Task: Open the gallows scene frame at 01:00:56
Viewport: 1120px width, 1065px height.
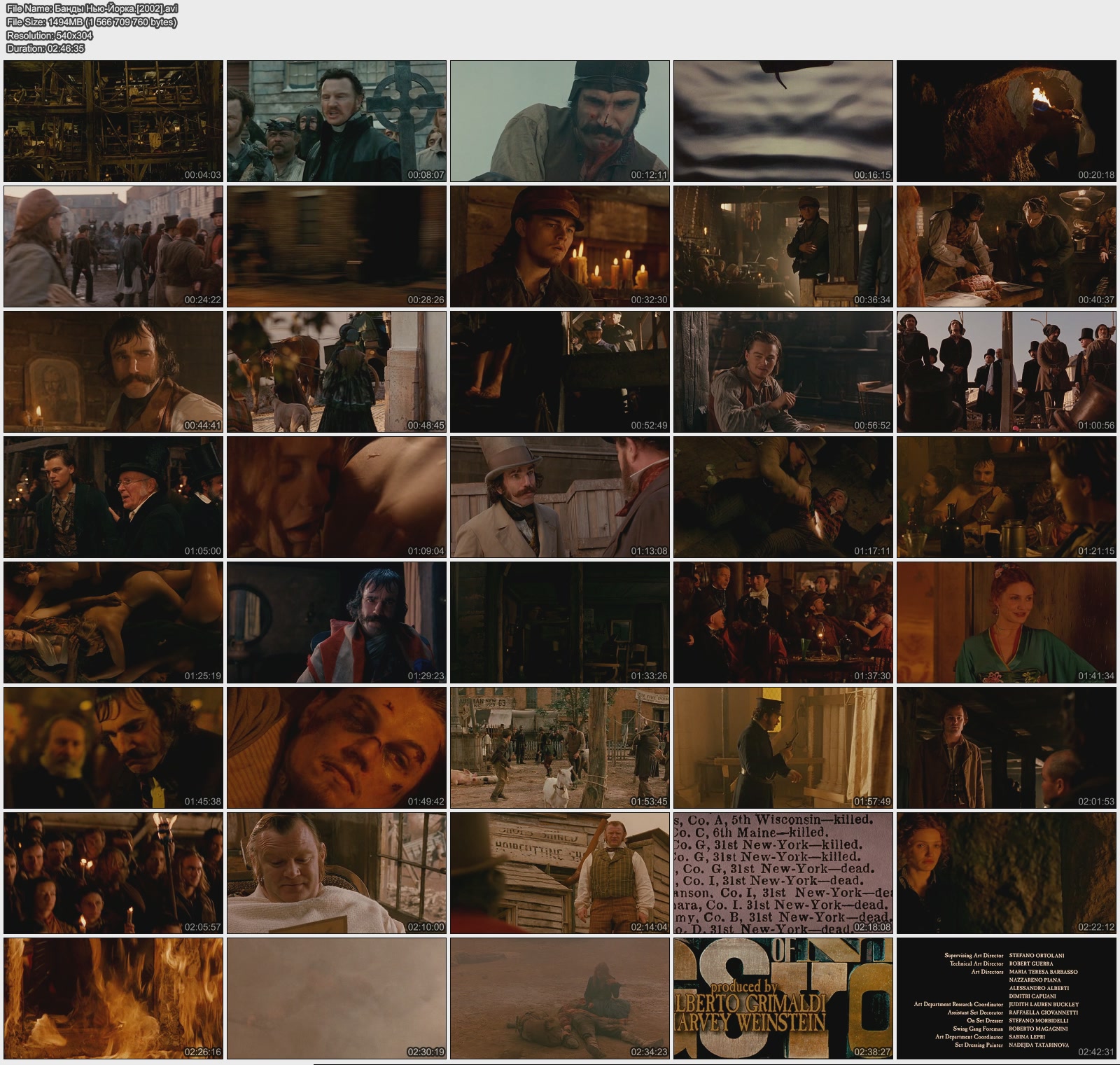Action: pos(1006,372)
